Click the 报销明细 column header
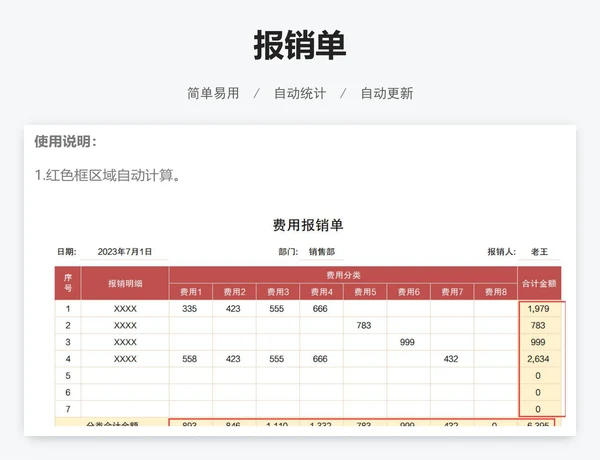The width and height of the screenshot is (600, 460). point(125,283)
